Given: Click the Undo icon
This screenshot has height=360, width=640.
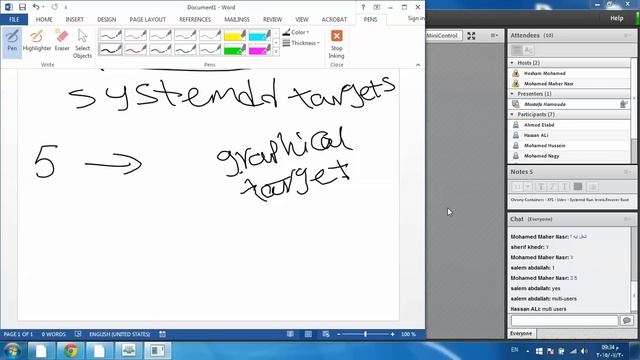Looking at the screenshot, I should click(36, 7).
